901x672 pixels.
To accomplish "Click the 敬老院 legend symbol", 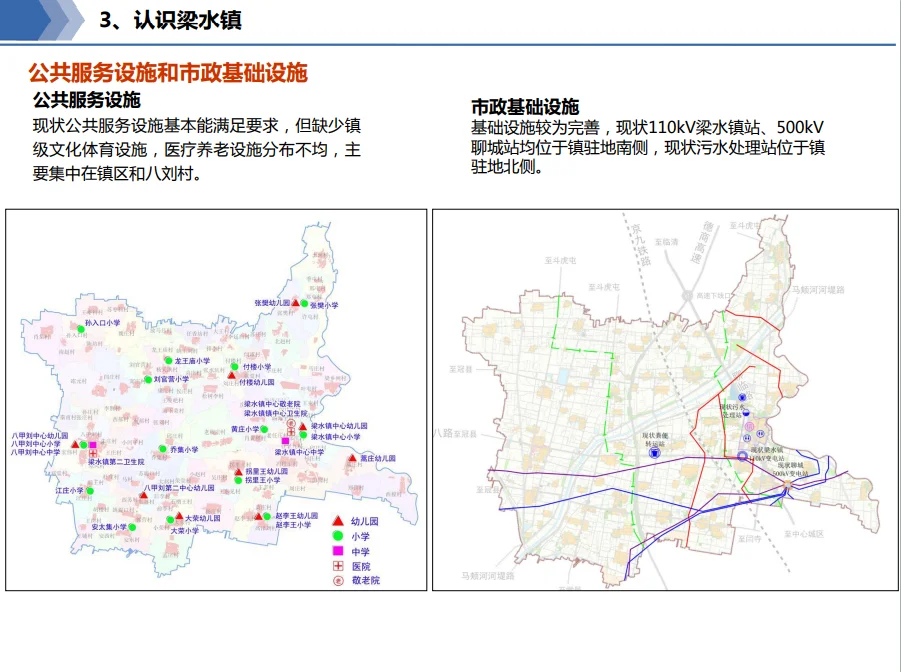I will coord(338,580).
